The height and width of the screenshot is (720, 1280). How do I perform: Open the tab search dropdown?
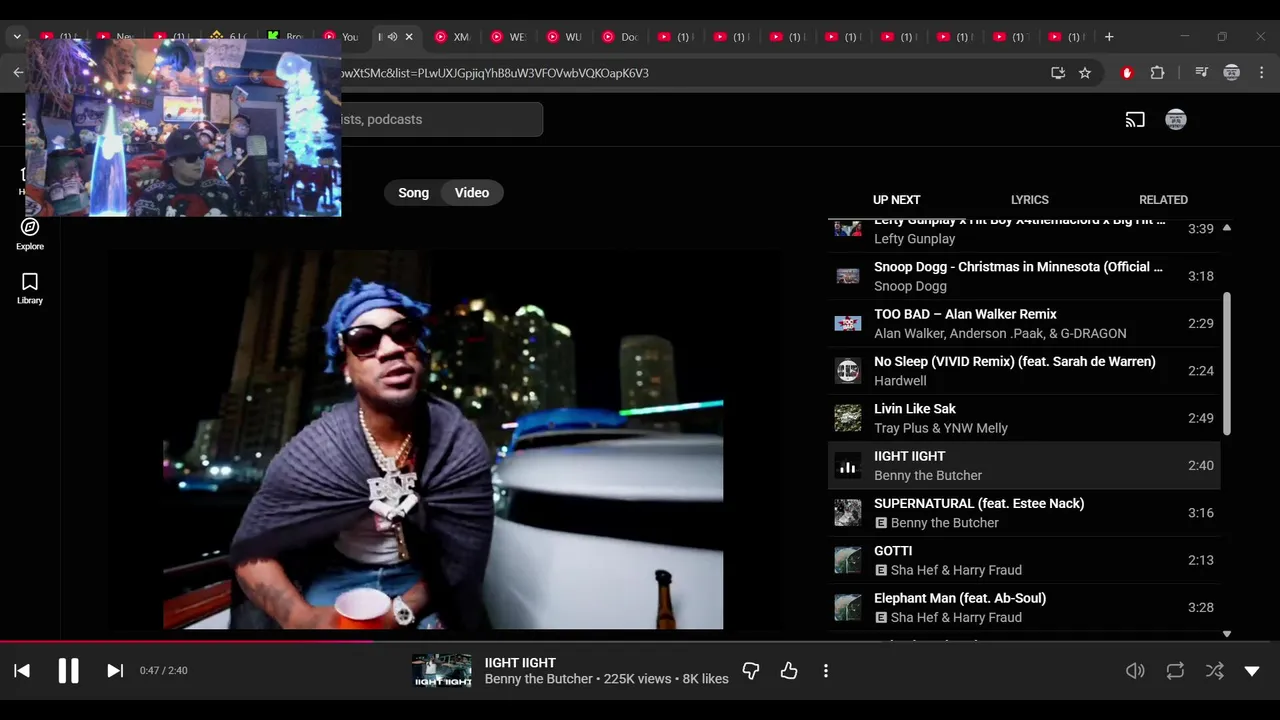tap(17, 37)
